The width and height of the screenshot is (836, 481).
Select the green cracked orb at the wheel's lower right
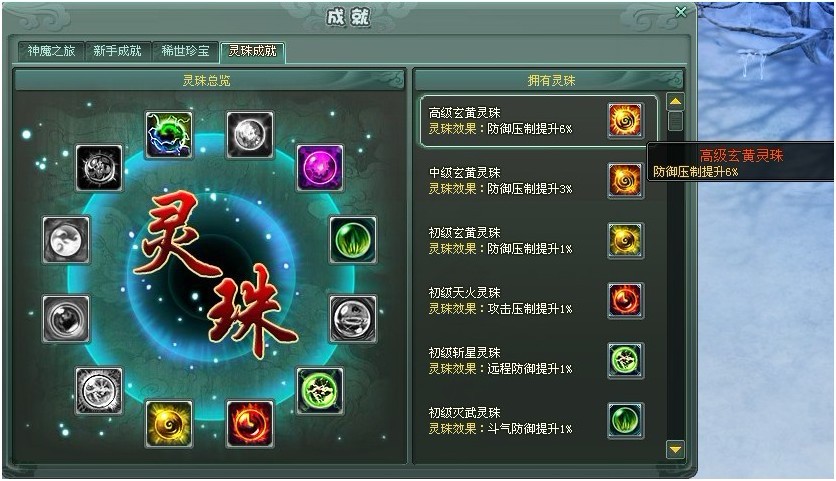click(x=320, y=390)
